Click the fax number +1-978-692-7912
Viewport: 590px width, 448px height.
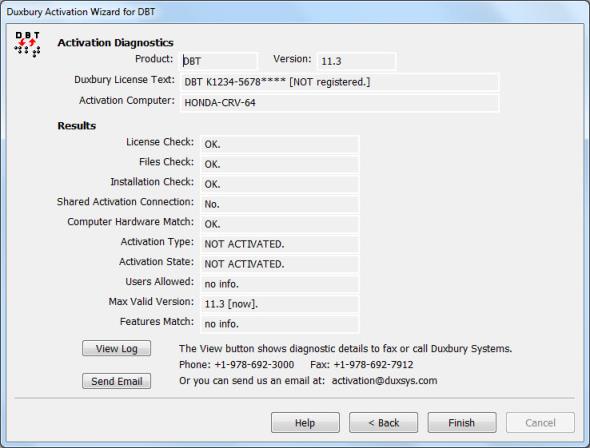pos(373,364)
